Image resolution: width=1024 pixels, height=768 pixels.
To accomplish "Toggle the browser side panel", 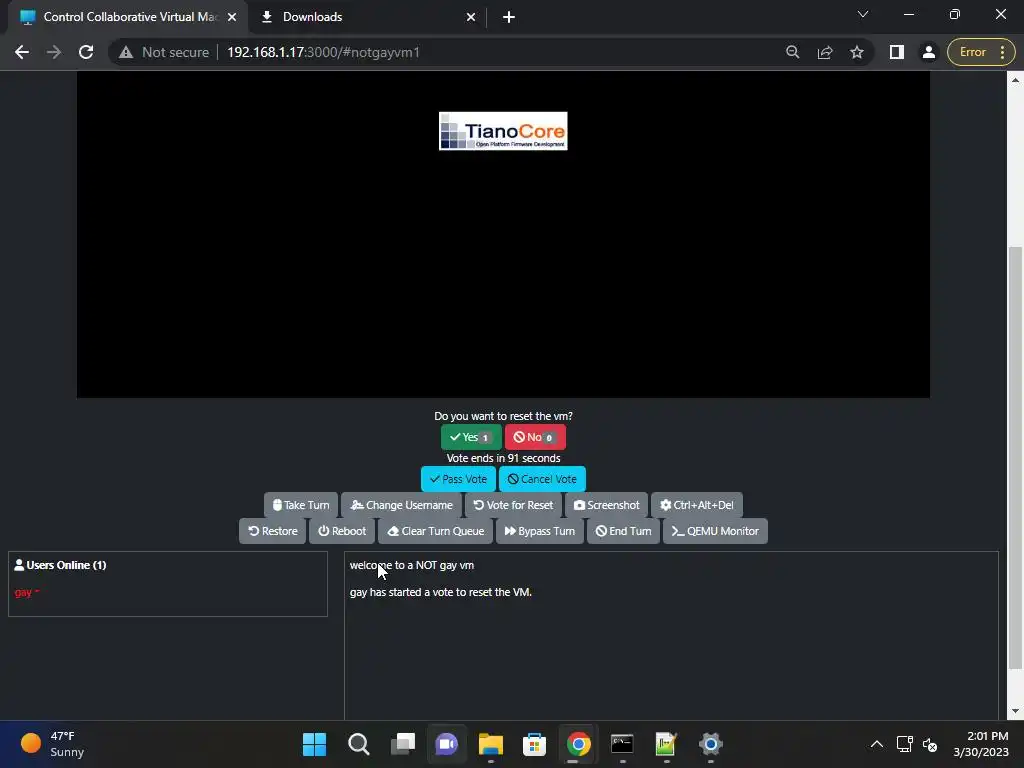I will coord(897,52).
